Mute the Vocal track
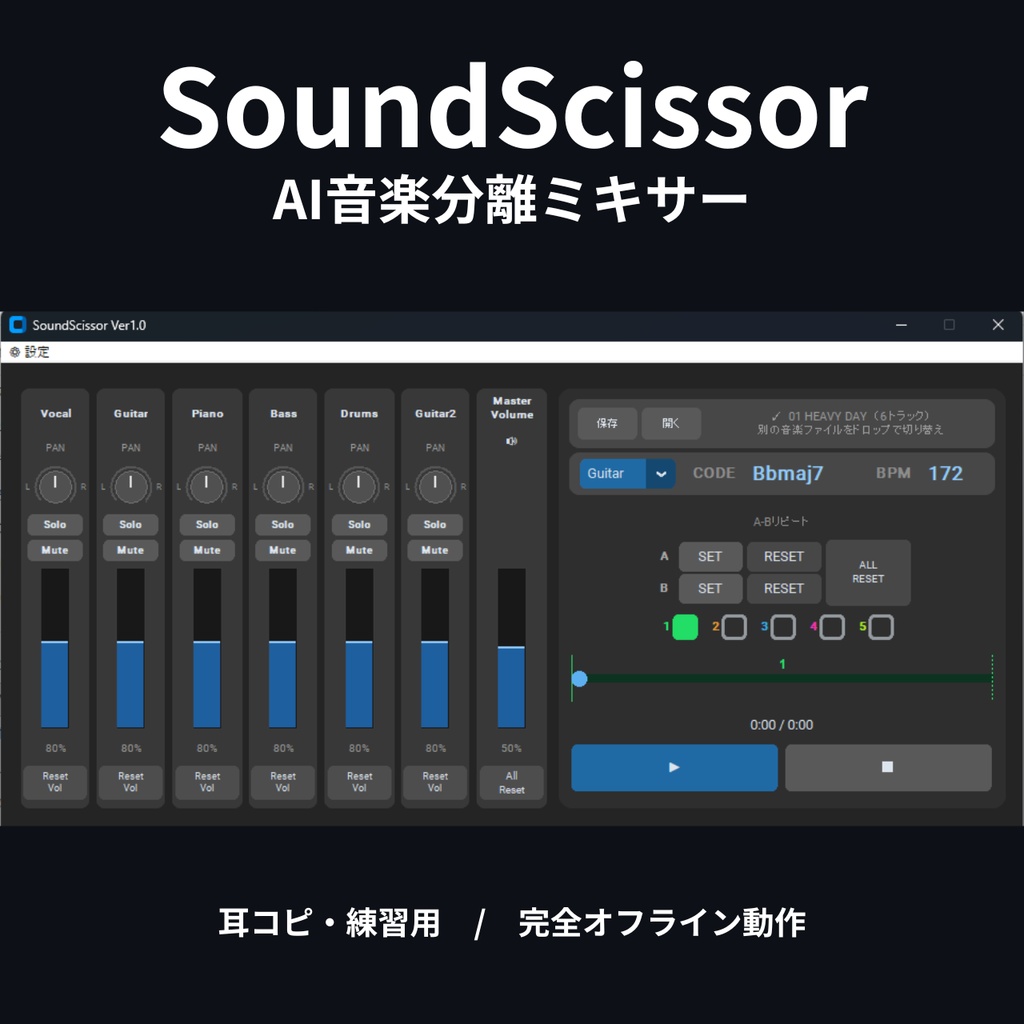This screenshot has width=1024, height=1024. [x=55, y=550]
